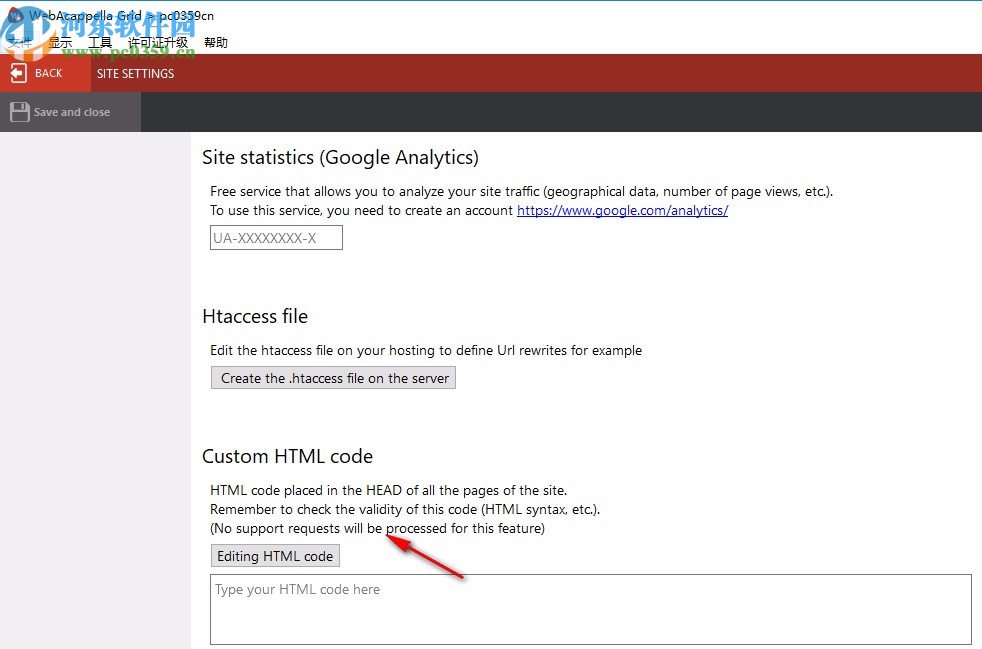This screenshot has width=982, height=649.
Task: Click the Htaccess file heading
Action: pyautogui.click(x=255, y=316)
